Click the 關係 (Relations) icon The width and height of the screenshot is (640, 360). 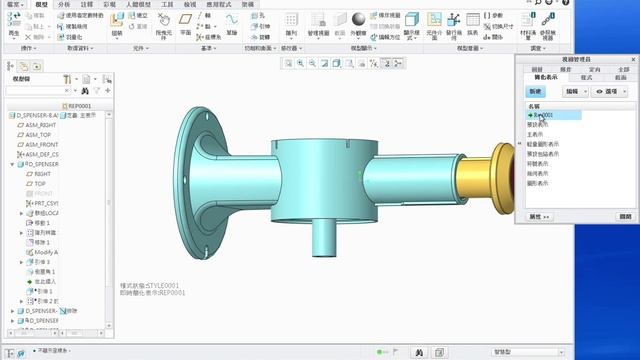click(x=487, y=37)
